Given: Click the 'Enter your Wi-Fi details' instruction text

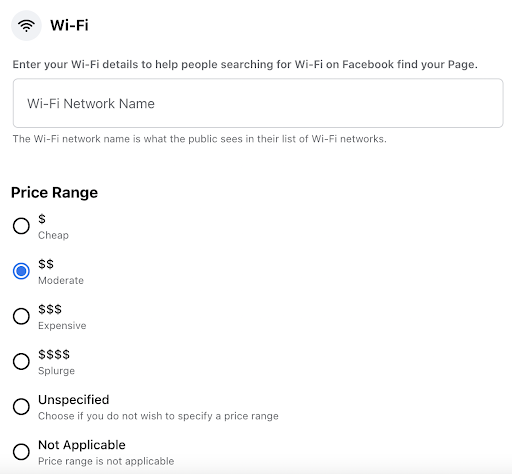Looking at the screenshot, I should 245,64.
